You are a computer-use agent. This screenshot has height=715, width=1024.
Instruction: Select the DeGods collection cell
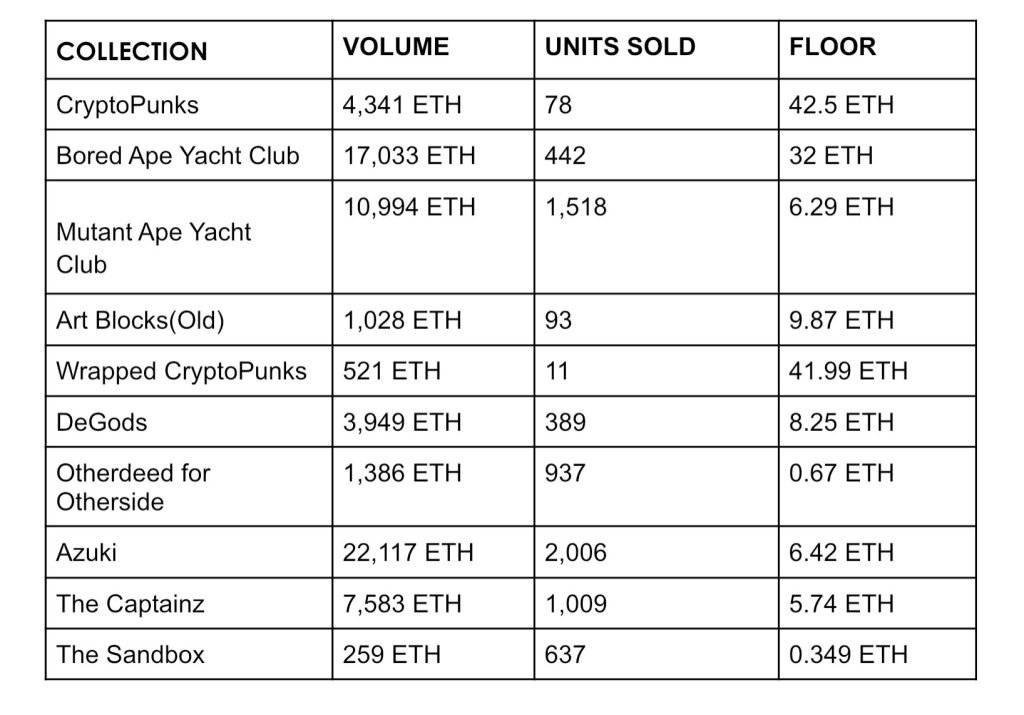(102, 423)
